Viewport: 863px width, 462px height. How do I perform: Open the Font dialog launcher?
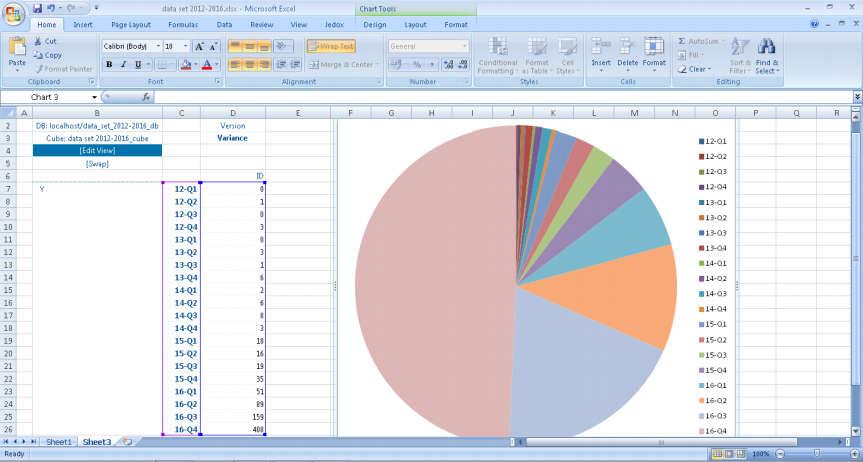coord(218,81)
